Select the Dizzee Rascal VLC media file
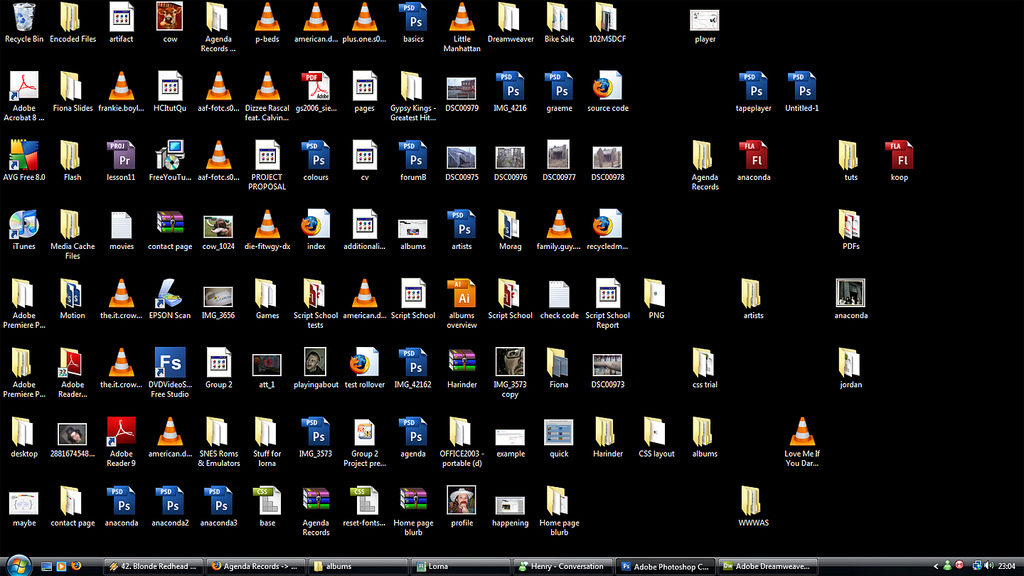The image size is (1024, 576). tap(267, 86)
